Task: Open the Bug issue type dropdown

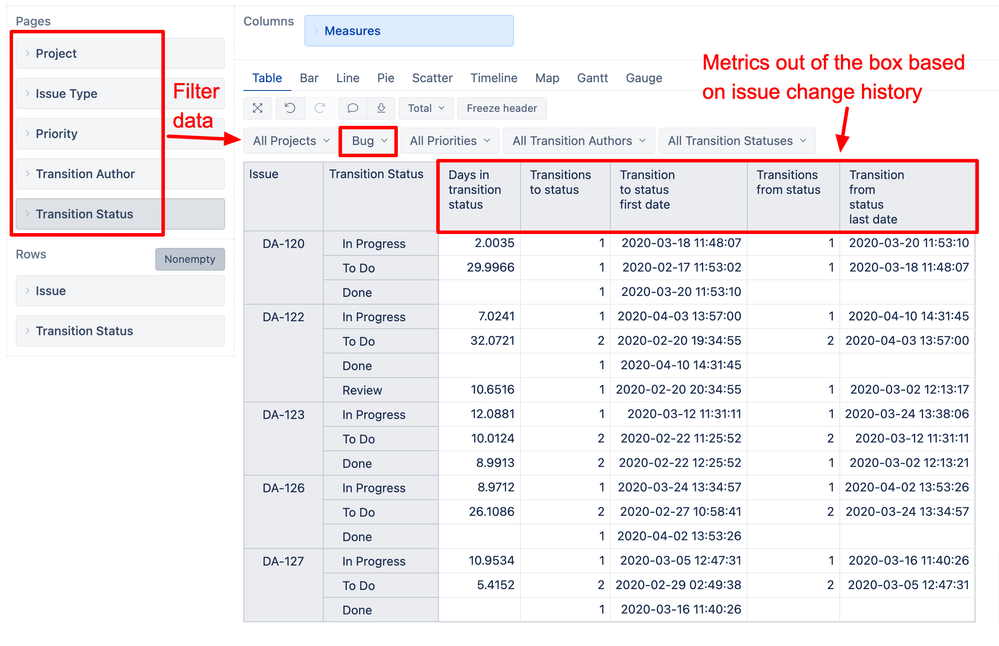Action: tap(369, 141)
